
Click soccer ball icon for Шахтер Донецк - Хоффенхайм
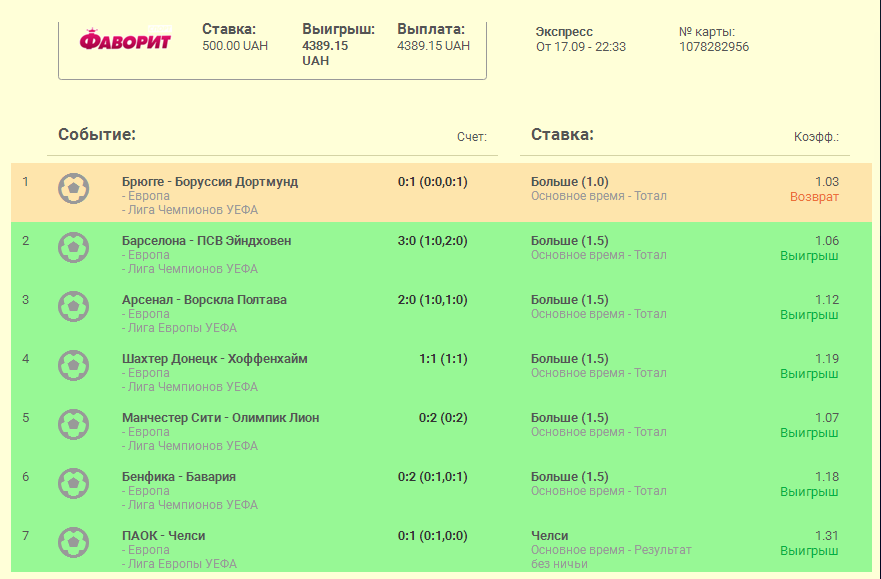pyautogui.click(x=74, y=366)
